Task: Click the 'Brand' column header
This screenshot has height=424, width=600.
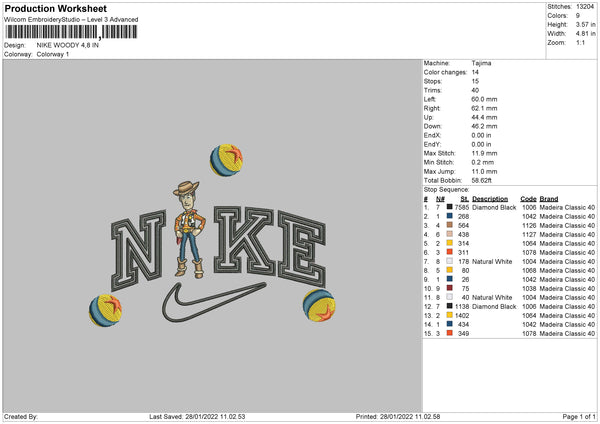Action: (x=549, y=199)
